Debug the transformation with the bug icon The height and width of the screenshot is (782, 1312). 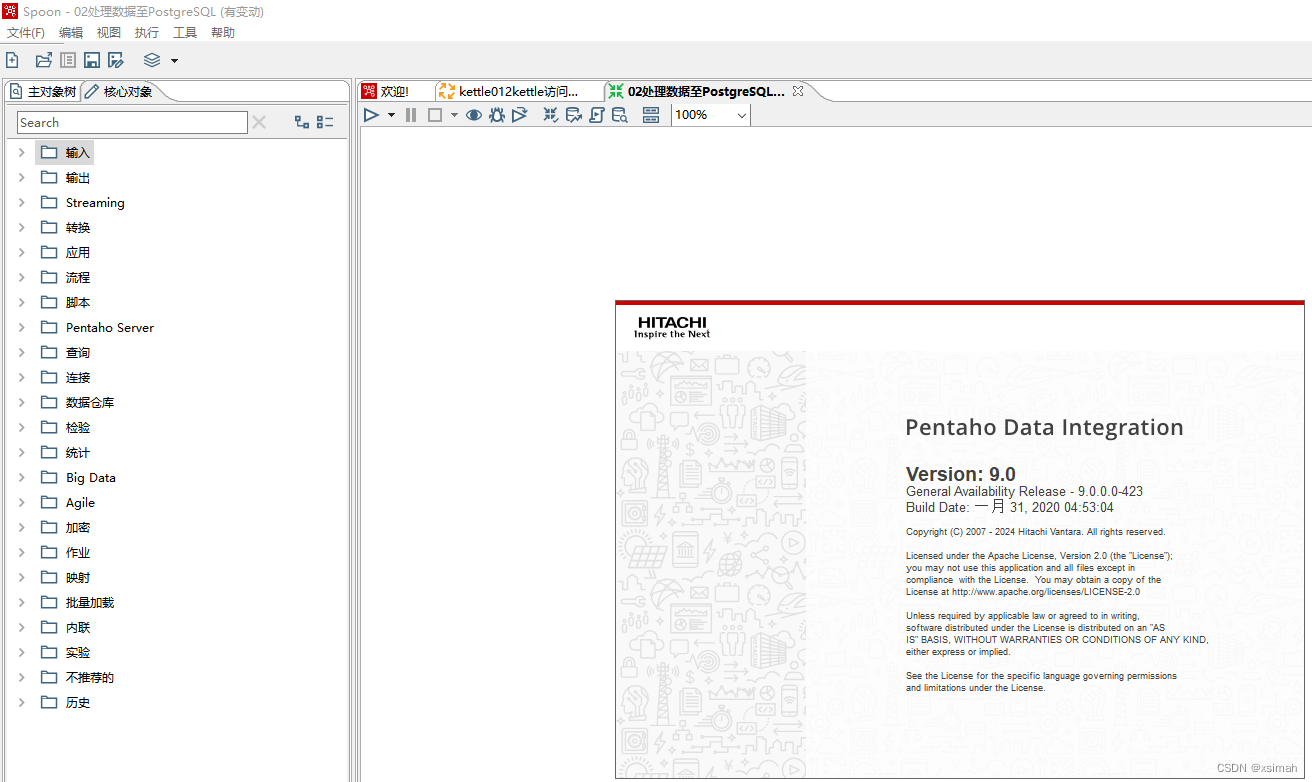pyautogui.click(x=496, y=114)
